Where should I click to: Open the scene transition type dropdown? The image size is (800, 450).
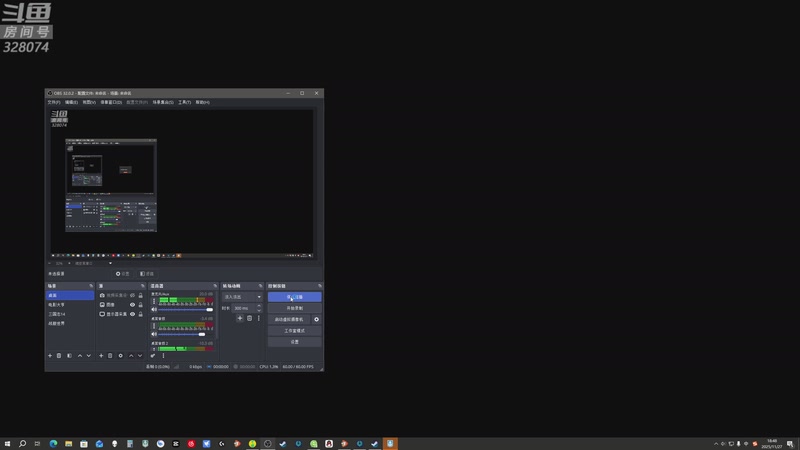[242, 297]
